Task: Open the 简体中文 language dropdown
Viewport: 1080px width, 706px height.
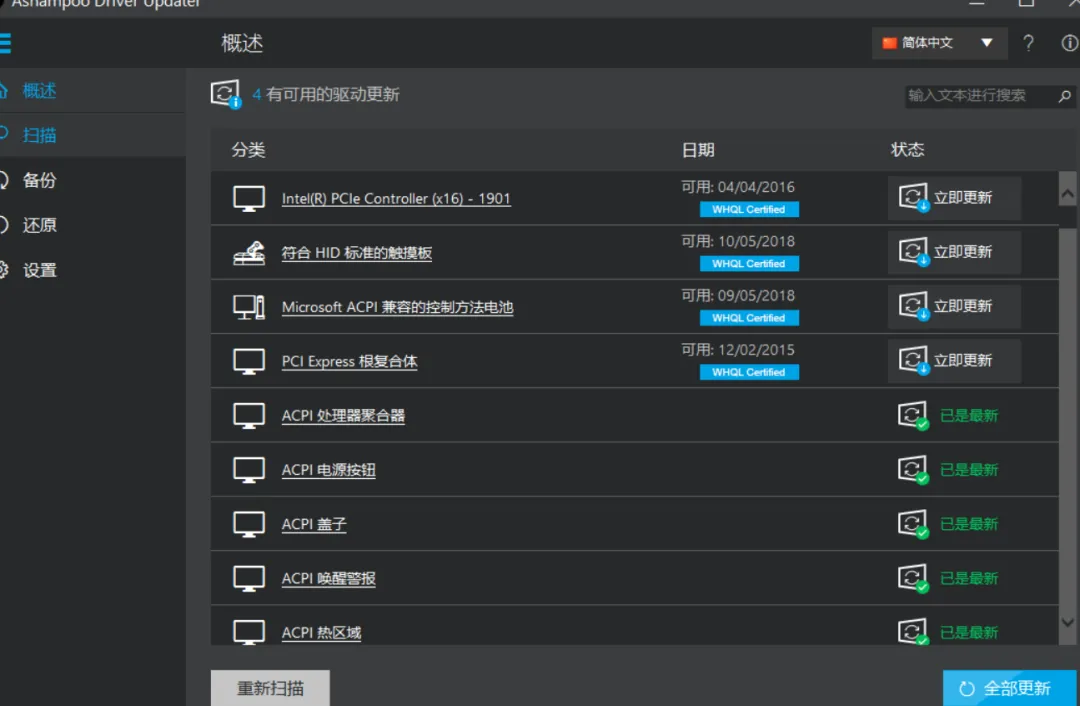Action: (938, 43)
